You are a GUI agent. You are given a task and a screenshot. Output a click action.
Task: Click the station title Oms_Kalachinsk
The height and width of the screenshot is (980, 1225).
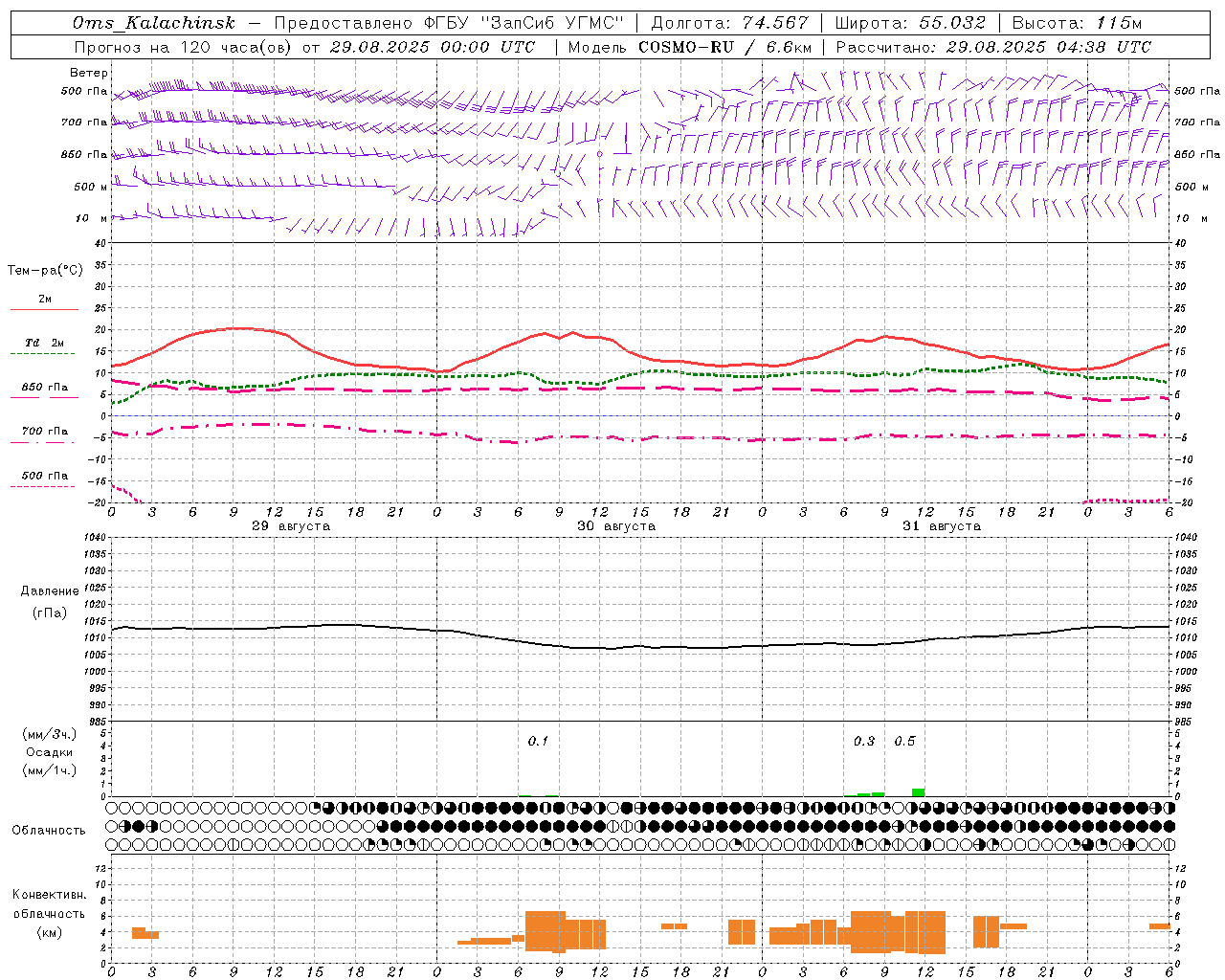154,23
